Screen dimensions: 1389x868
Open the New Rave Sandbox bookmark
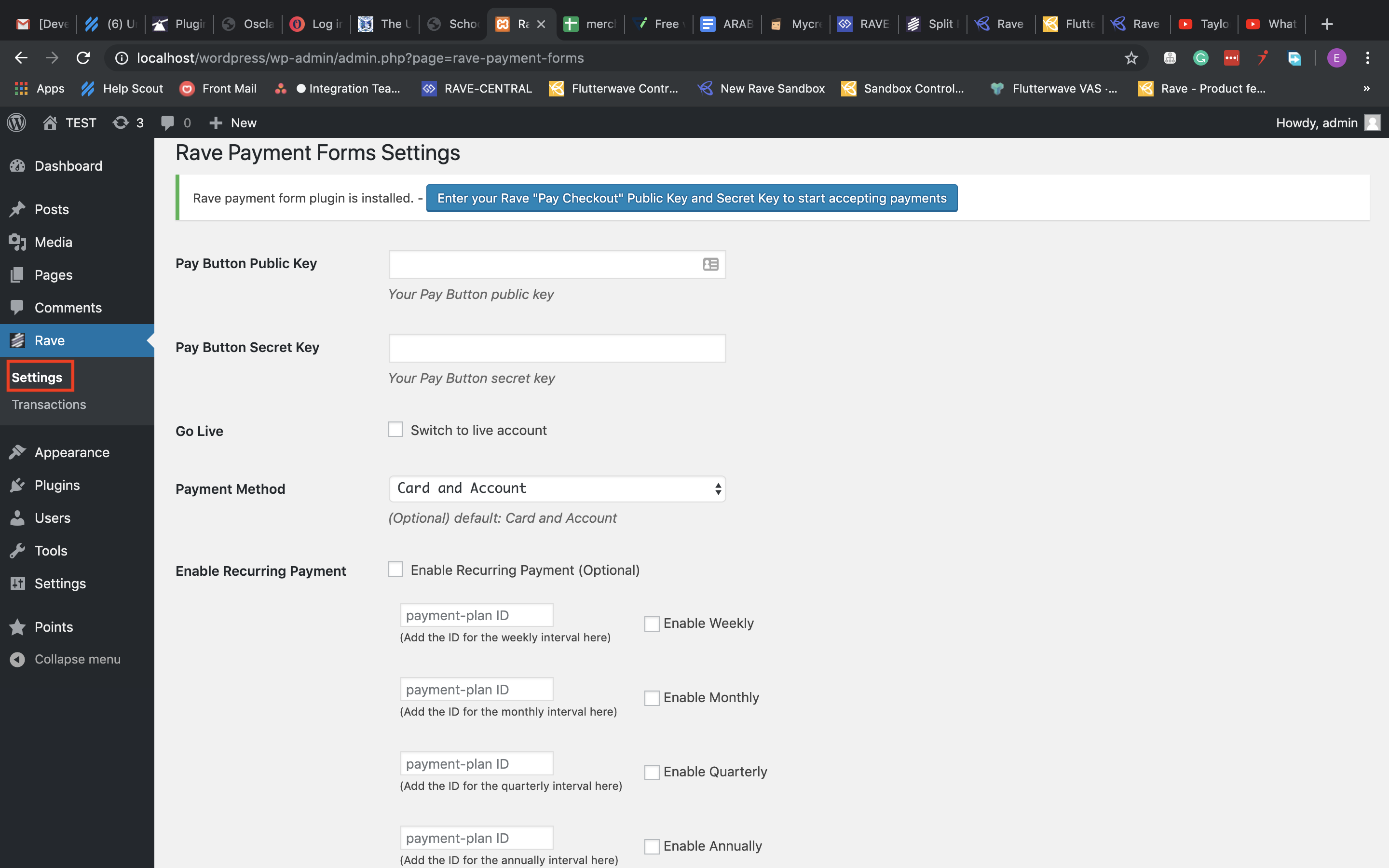[x=761, y=88]
